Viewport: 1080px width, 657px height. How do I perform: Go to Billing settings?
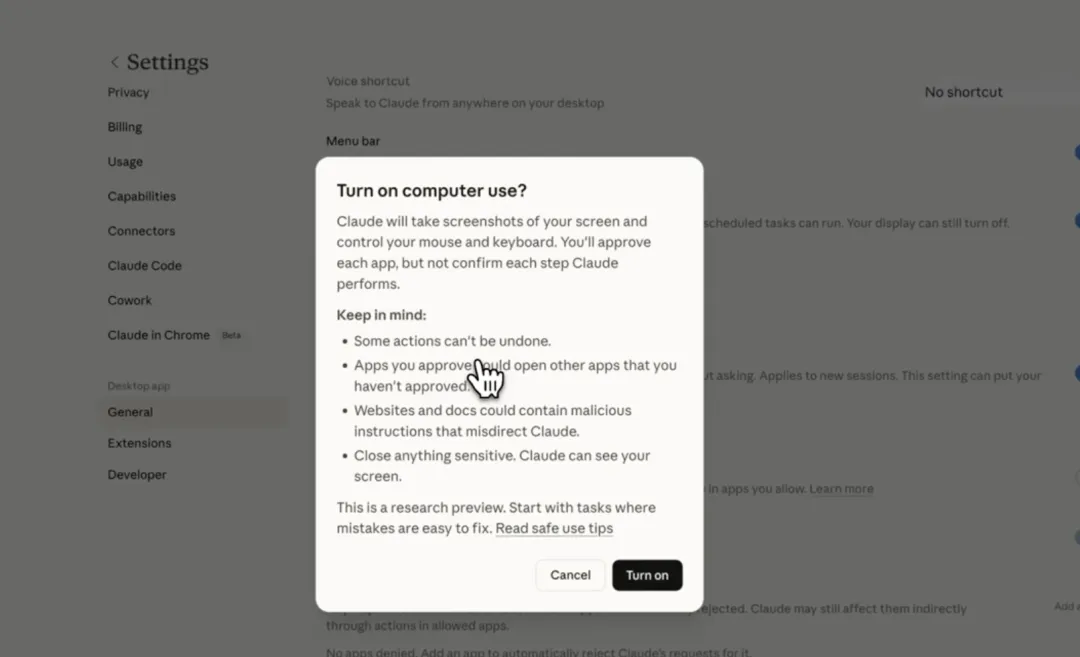tap(125, 127)
